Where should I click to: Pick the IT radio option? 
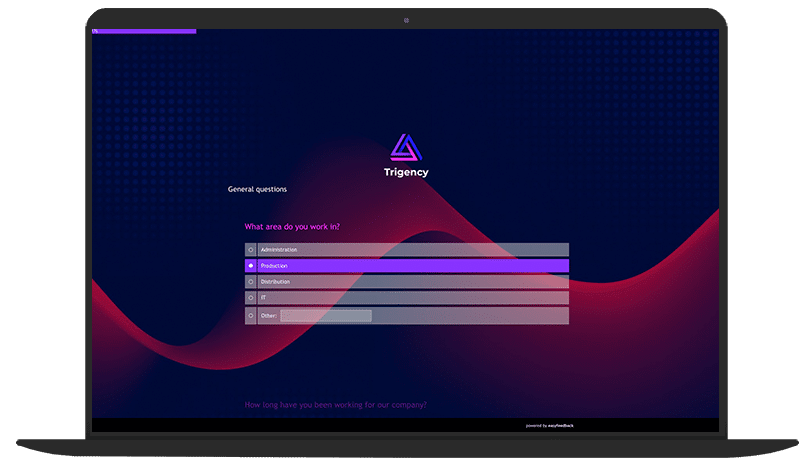coord(251,298)
